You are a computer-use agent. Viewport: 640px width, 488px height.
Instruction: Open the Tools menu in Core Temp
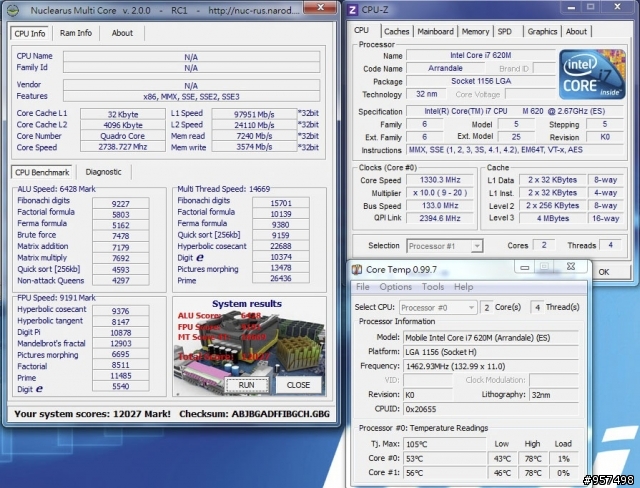pos(433,287)
